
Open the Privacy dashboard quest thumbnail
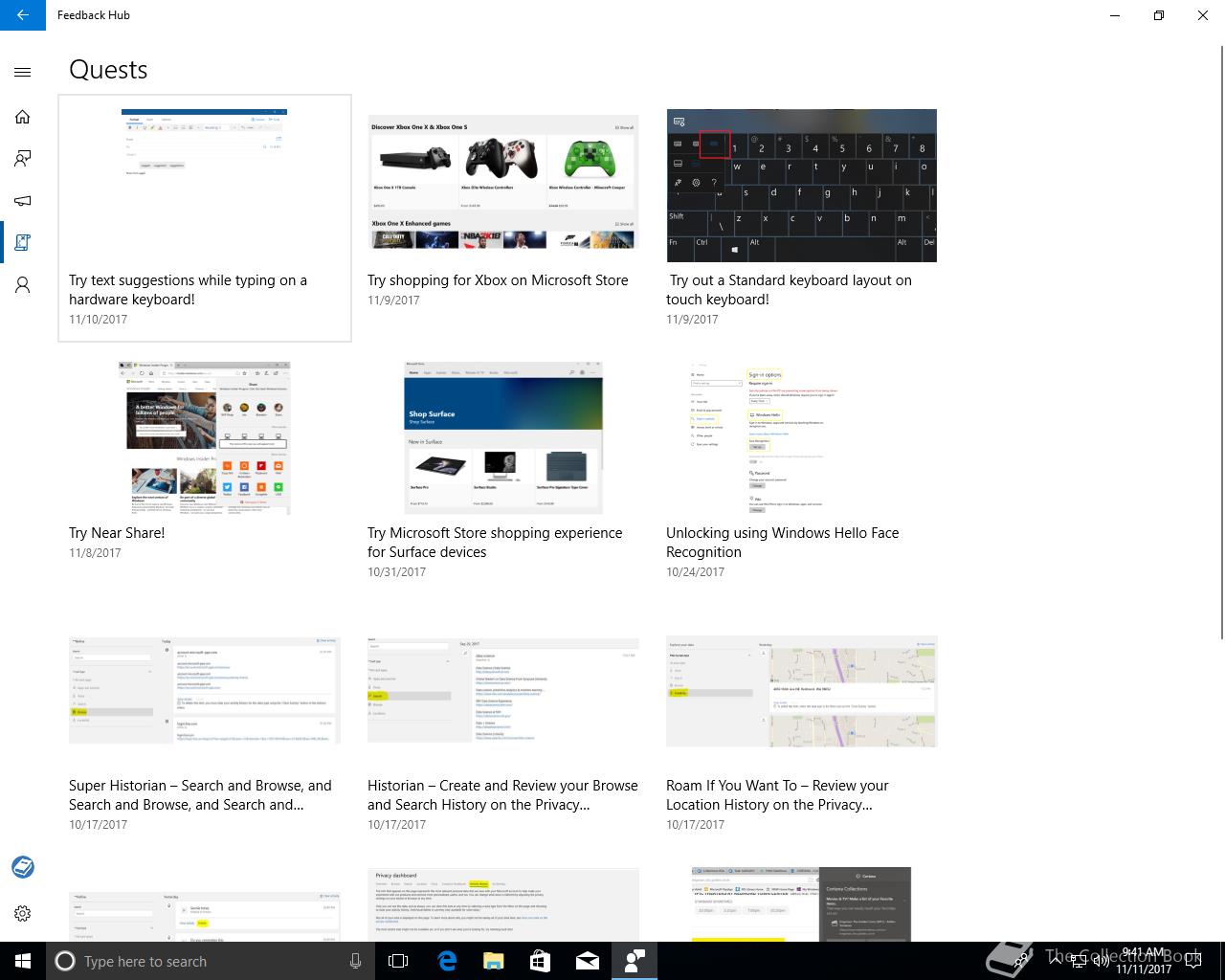tap(502, 904)
